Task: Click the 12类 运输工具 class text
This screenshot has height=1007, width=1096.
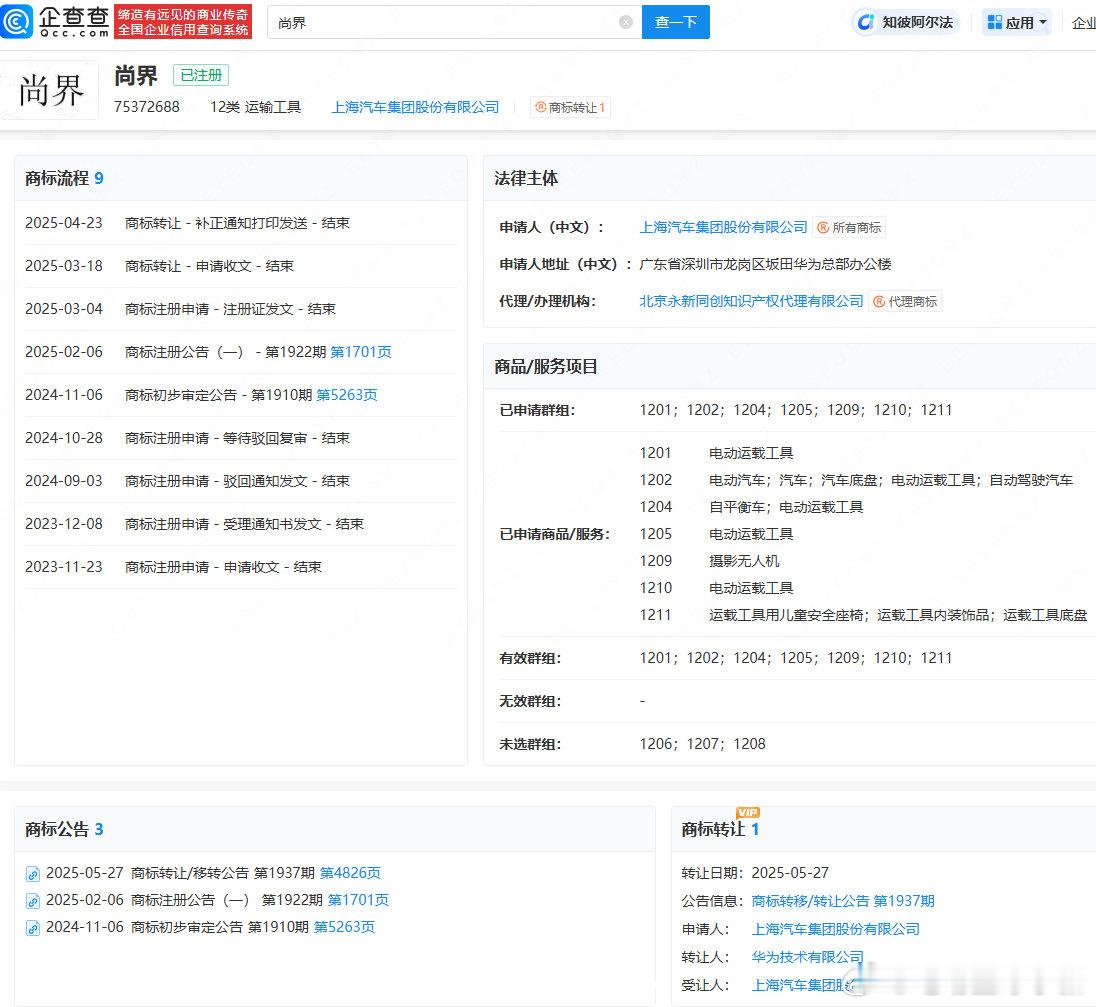Action: (x=255, y=107)
